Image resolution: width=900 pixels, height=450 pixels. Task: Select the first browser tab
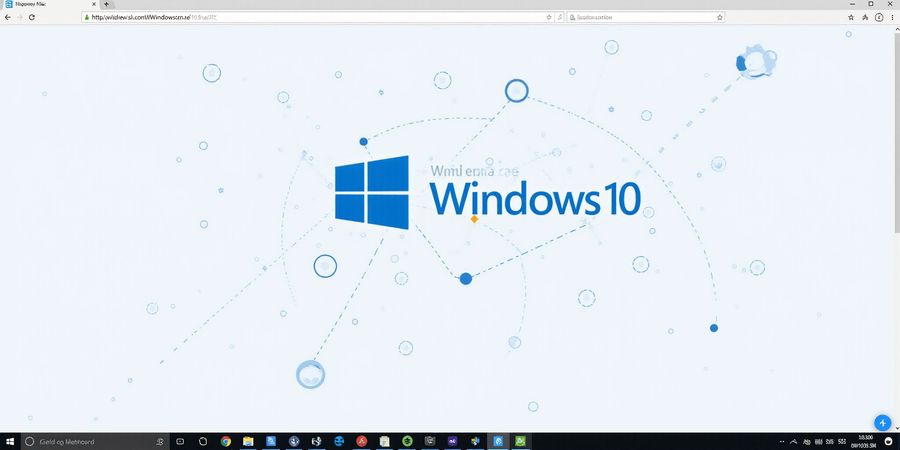pos(50,4)
